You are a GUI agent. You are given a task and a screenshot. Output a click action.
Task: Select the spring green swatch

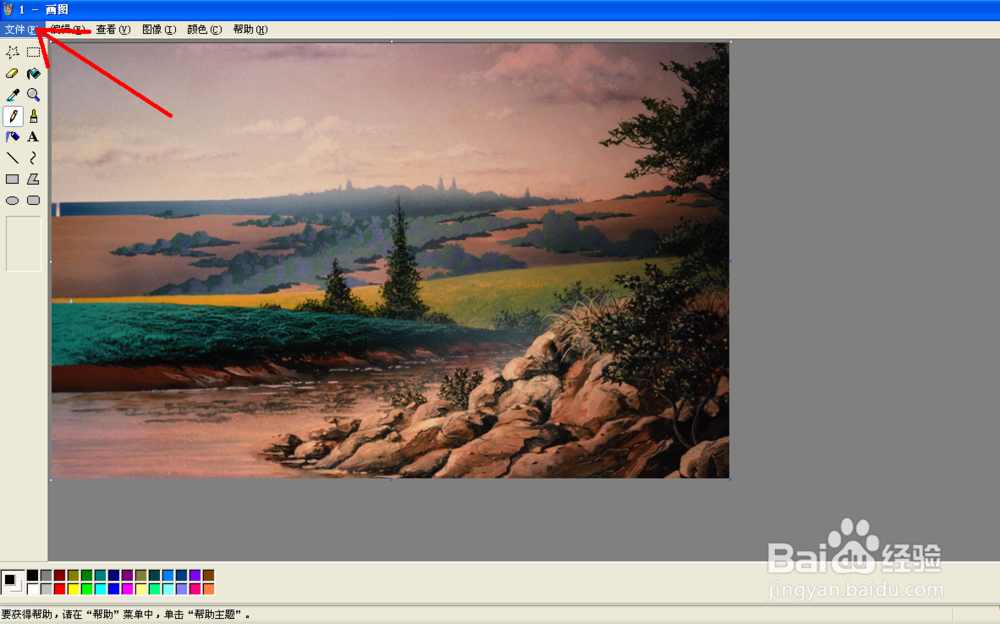tap(154, 589)
